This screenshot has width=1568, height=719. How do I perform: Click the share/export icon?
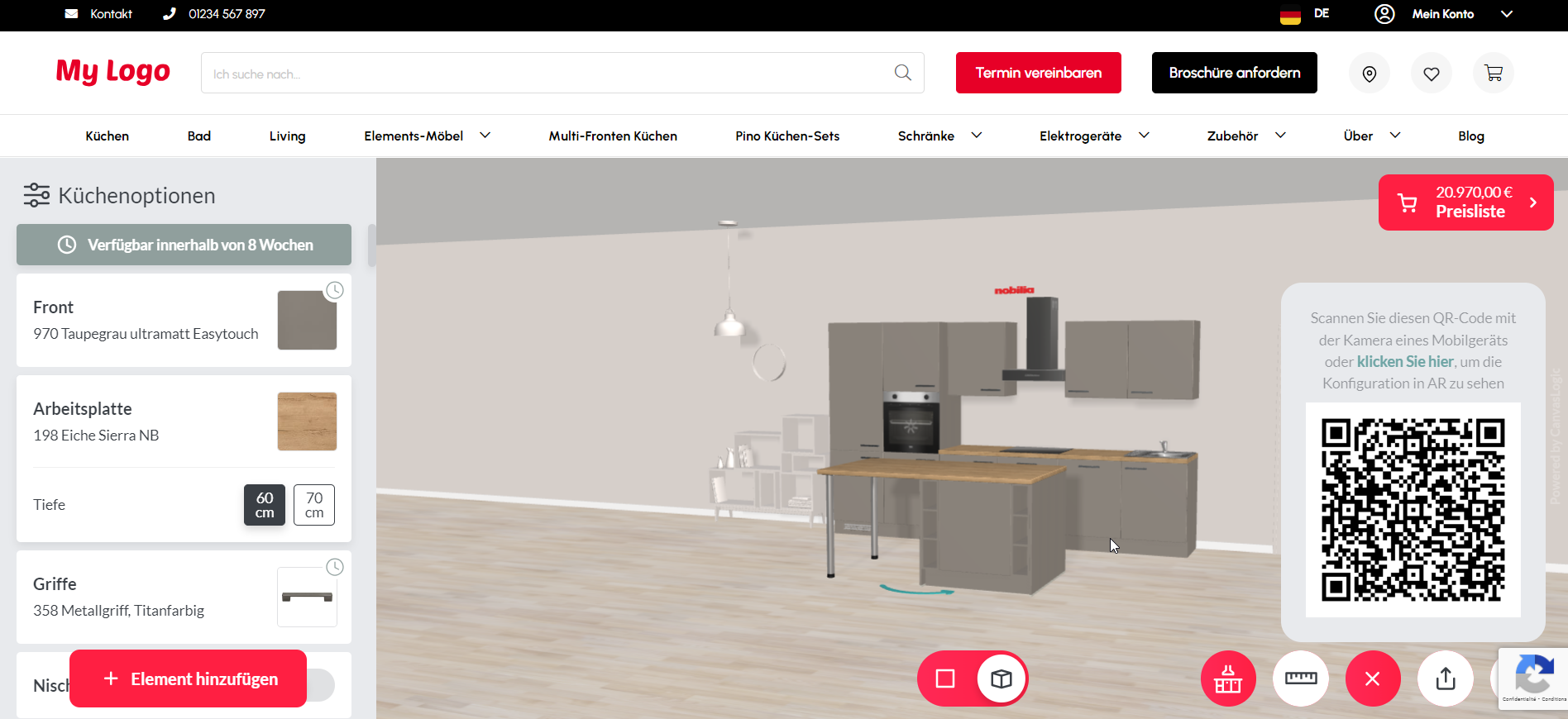(1446, 679)
